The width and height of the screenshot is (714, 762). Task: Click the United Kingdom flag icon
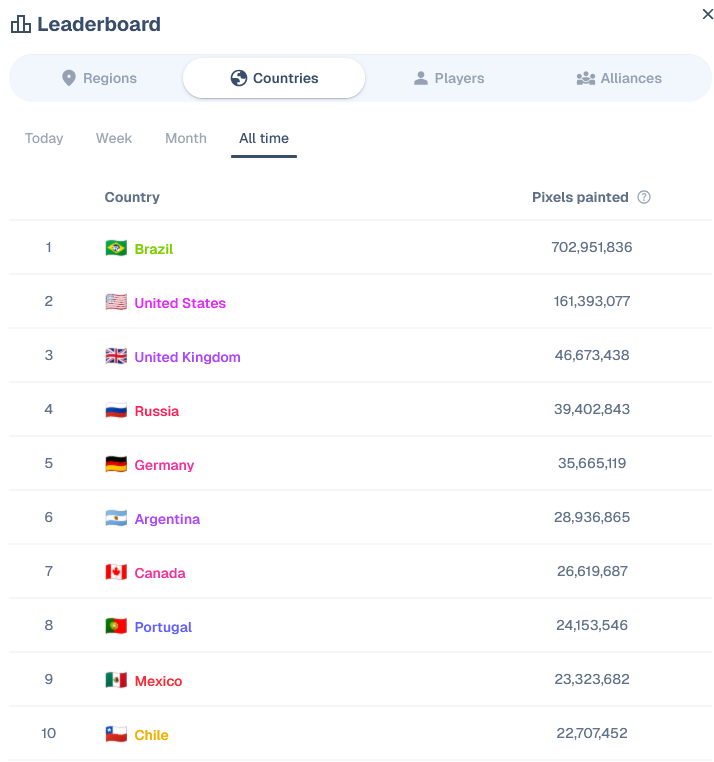point(116,356)
